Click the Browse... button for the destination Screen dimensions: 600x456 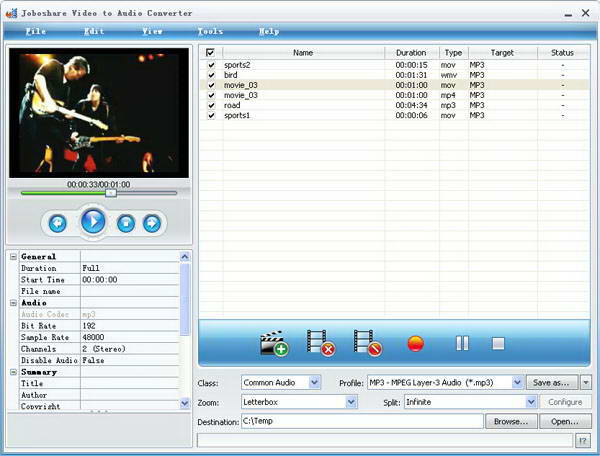[x=511, y=422]
